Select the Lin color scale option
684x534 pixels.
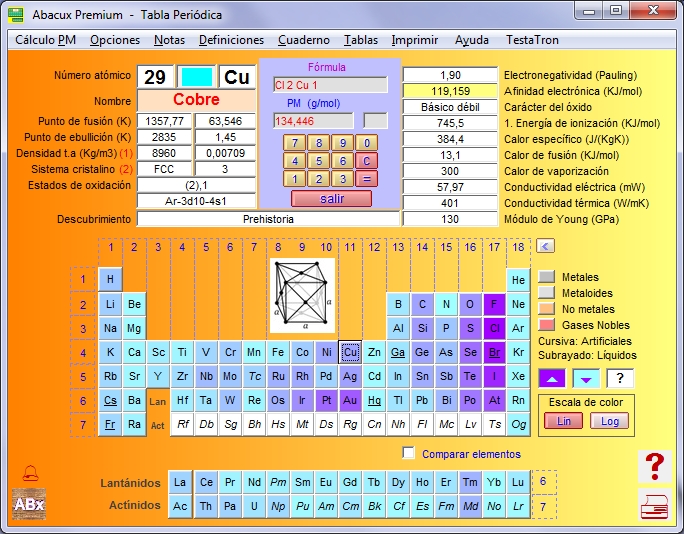(x=564, y=421)
